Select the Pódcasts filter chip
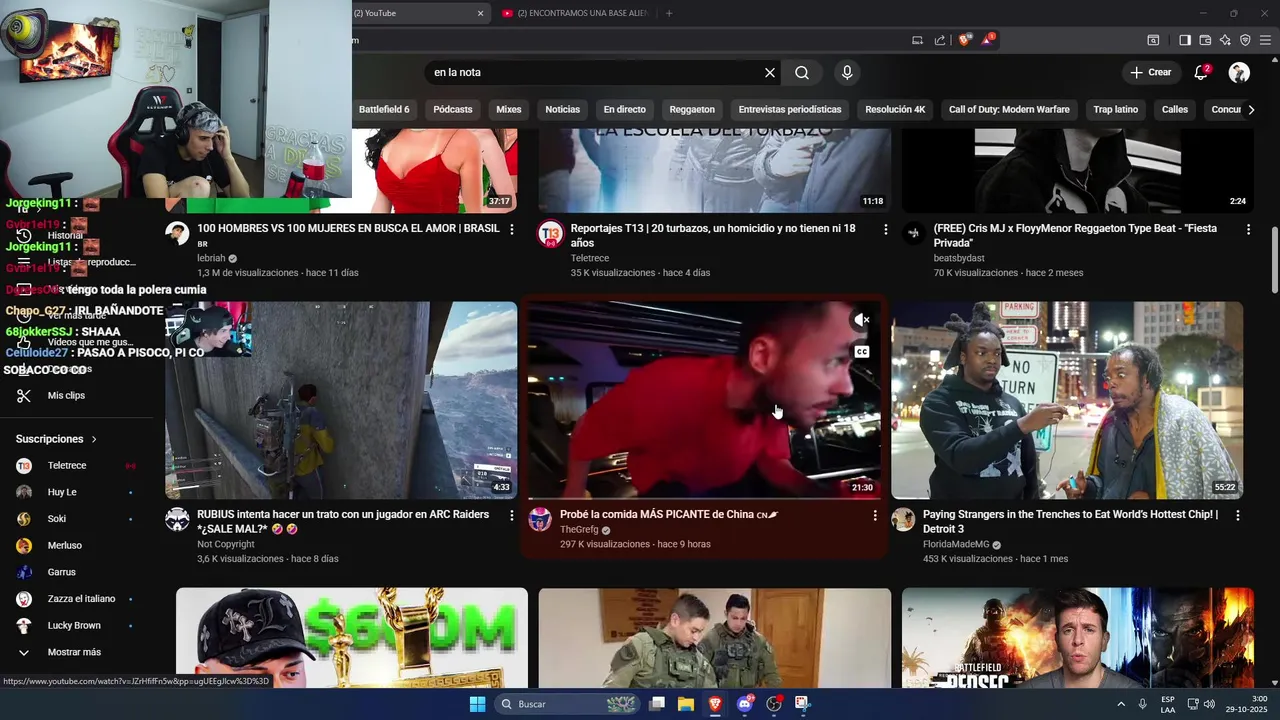1280x720 pixels. point(453,110)
